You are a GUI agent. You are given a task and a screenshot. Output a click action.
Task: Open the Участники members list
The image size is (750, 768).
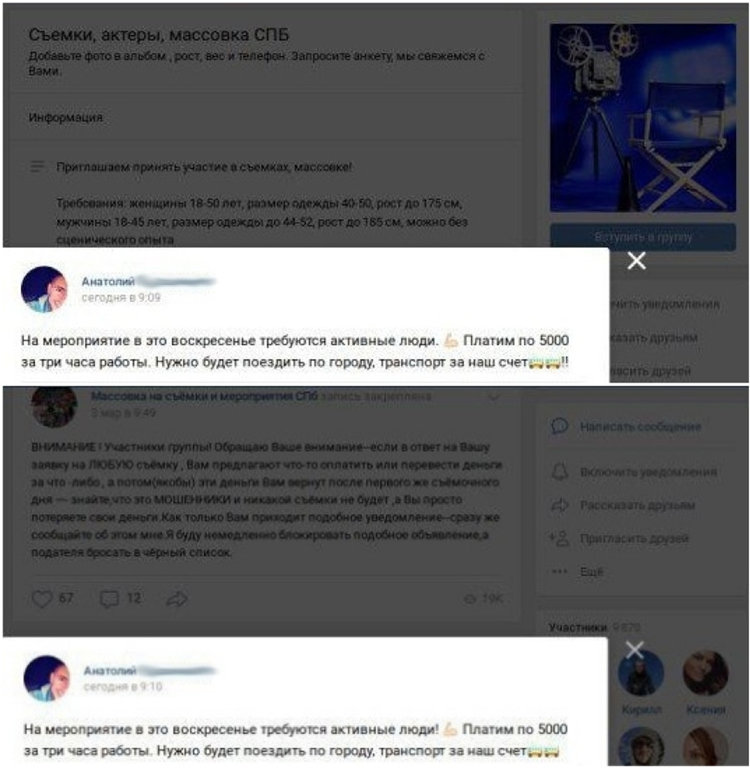[578, 627]
